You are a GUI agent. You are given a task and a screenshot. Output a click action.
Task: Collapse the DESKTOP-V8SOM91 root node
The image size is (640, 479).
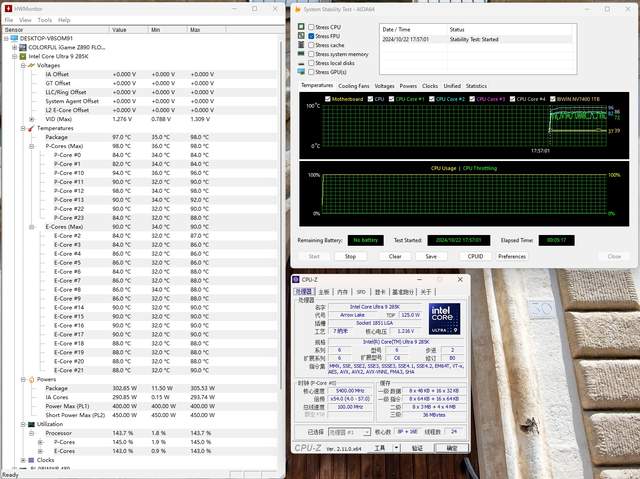(x=6, y=38)
